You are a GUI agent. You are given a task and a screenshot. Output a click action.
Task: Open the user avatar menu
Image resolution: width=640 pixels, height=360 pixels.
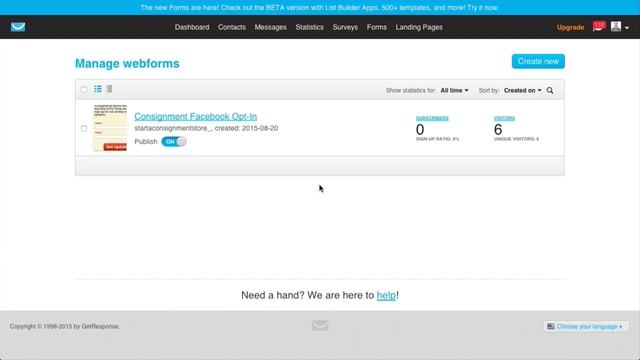(616, 27)
